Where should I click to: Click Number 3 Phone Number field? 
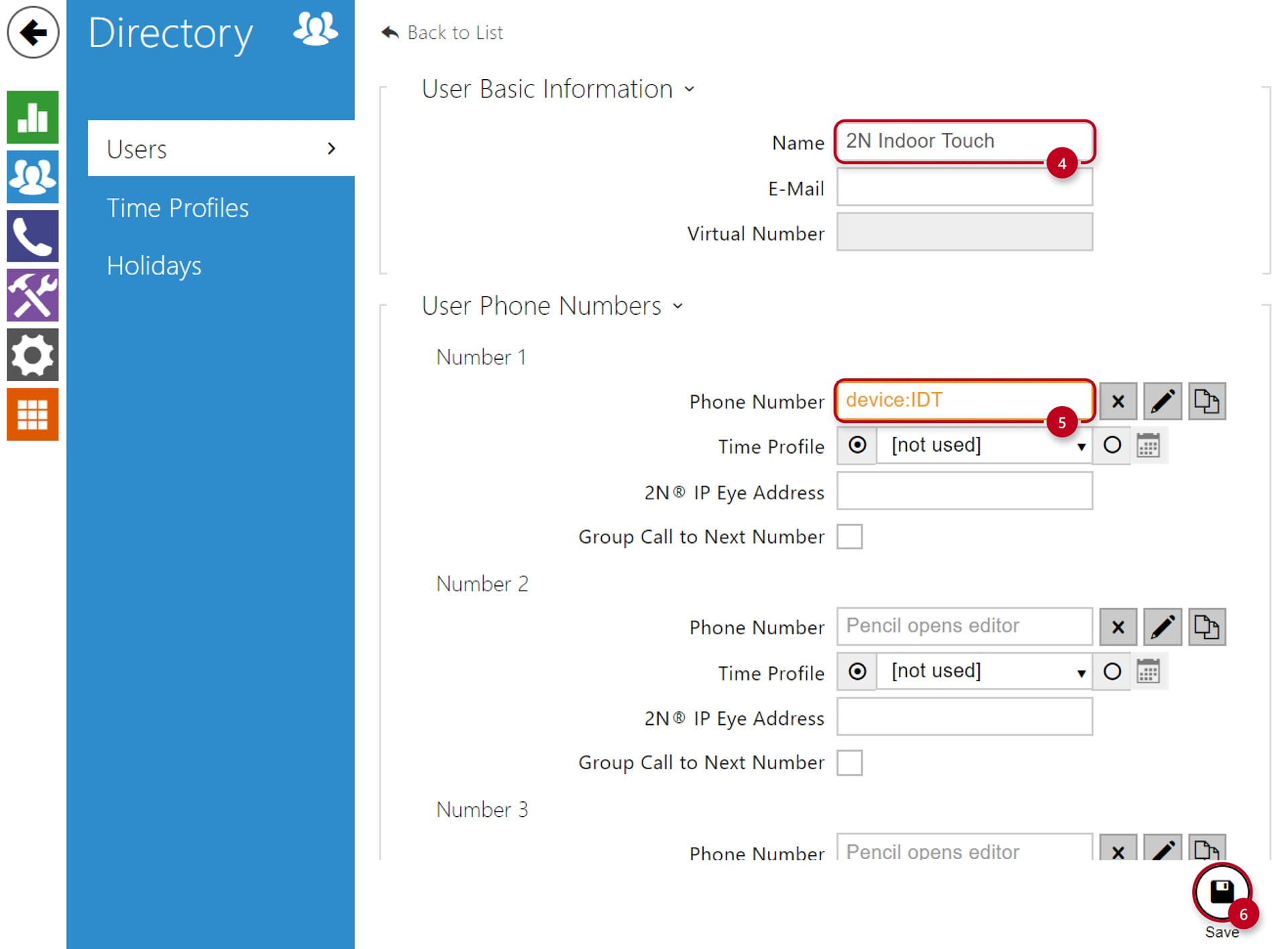964,847
